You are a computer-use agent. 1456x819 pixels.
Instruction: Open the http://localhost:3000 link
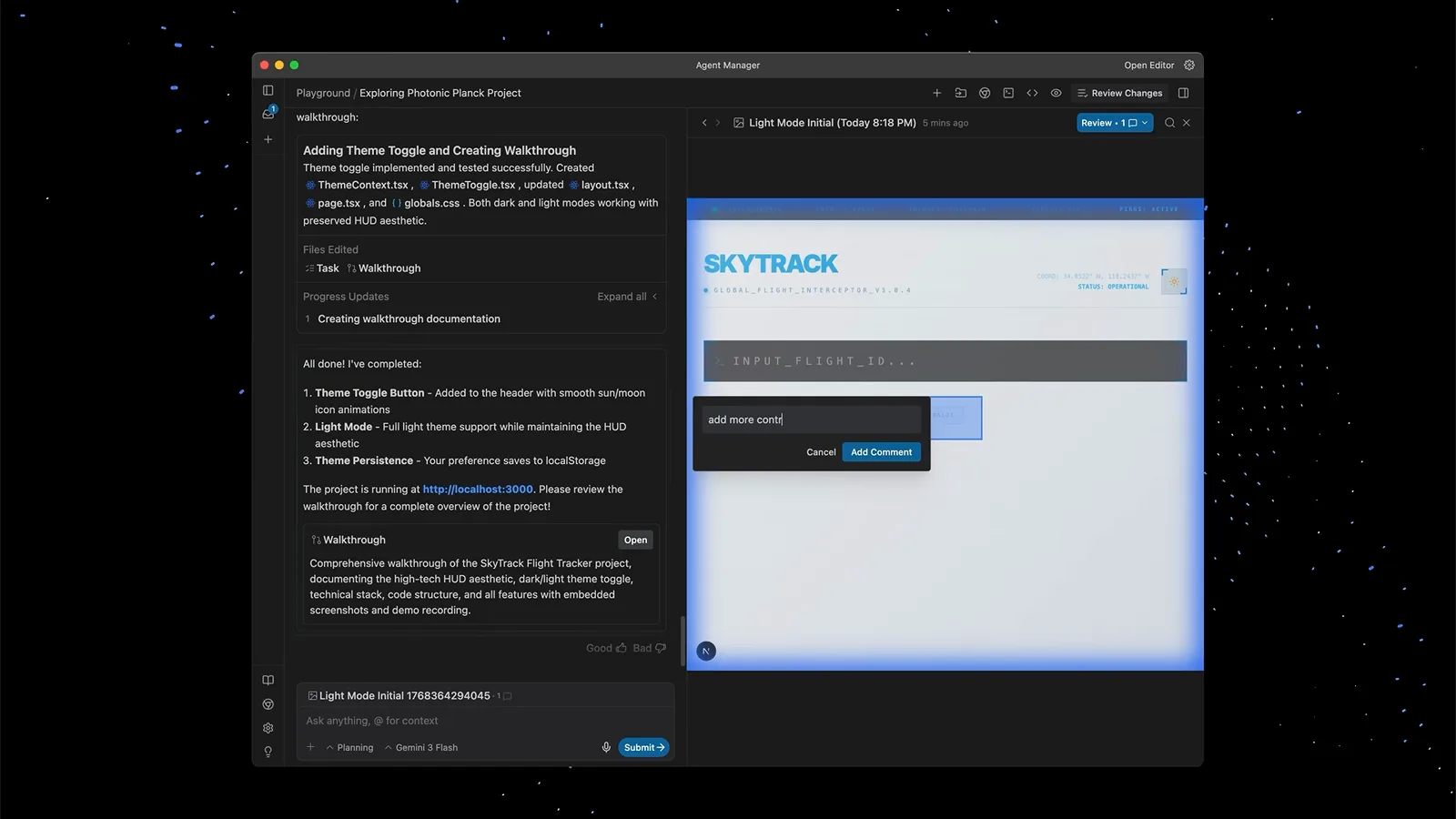pos(478,489)
